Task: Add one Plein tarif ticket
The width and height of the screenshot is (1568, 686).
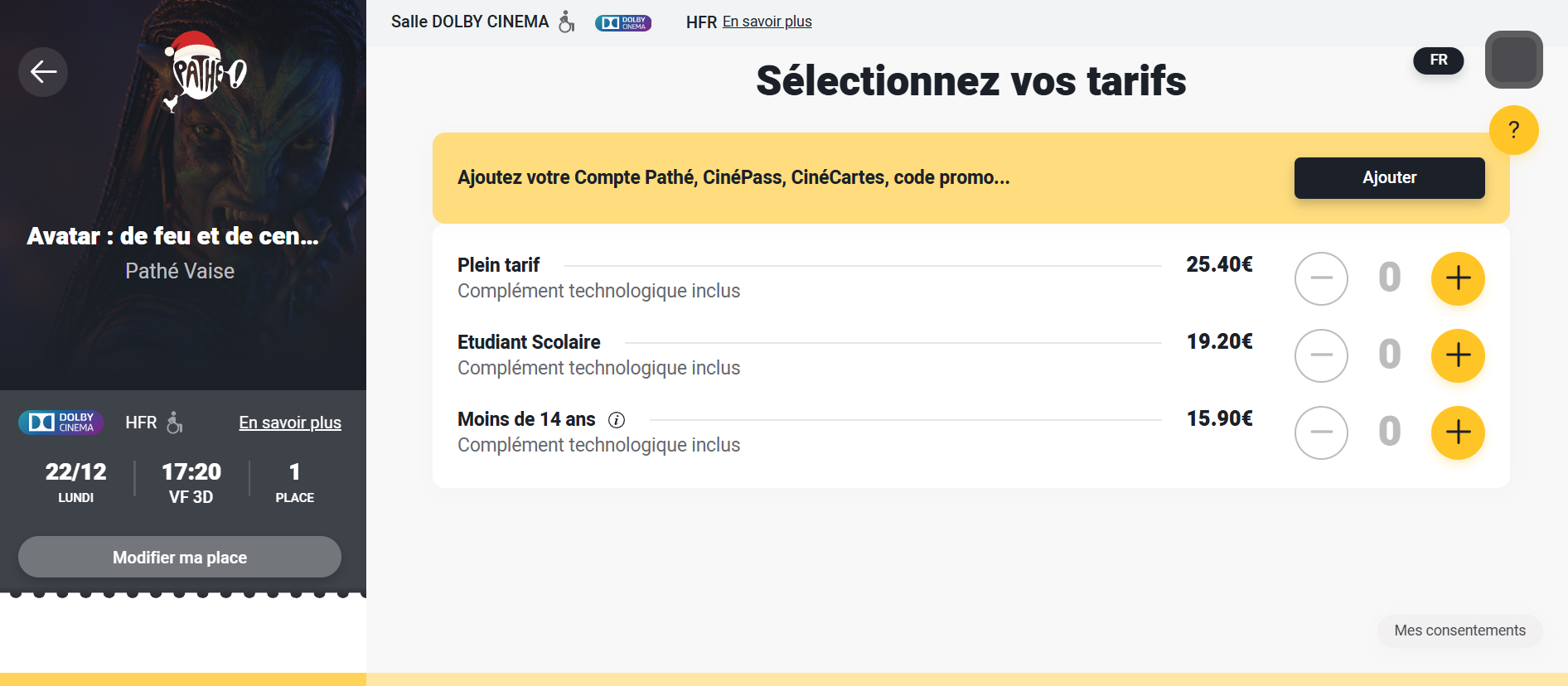Action: 1458,278
